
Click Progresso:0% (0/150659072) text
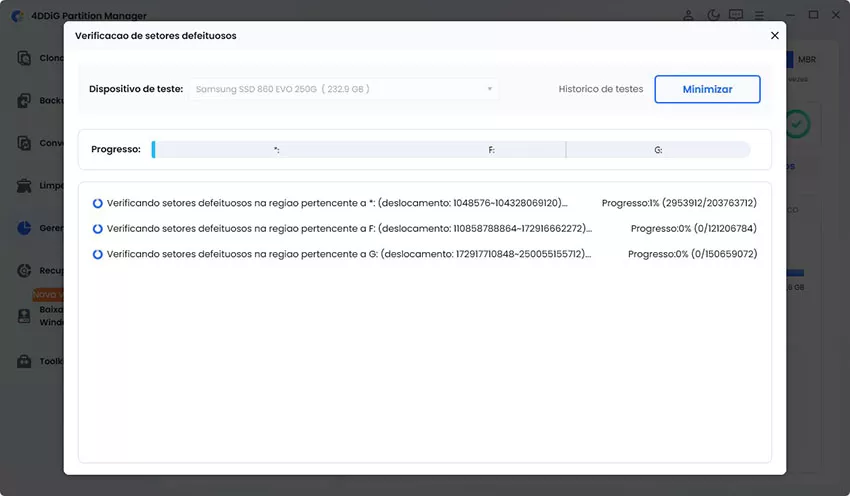pyautogui.click(x=692, y=254)
